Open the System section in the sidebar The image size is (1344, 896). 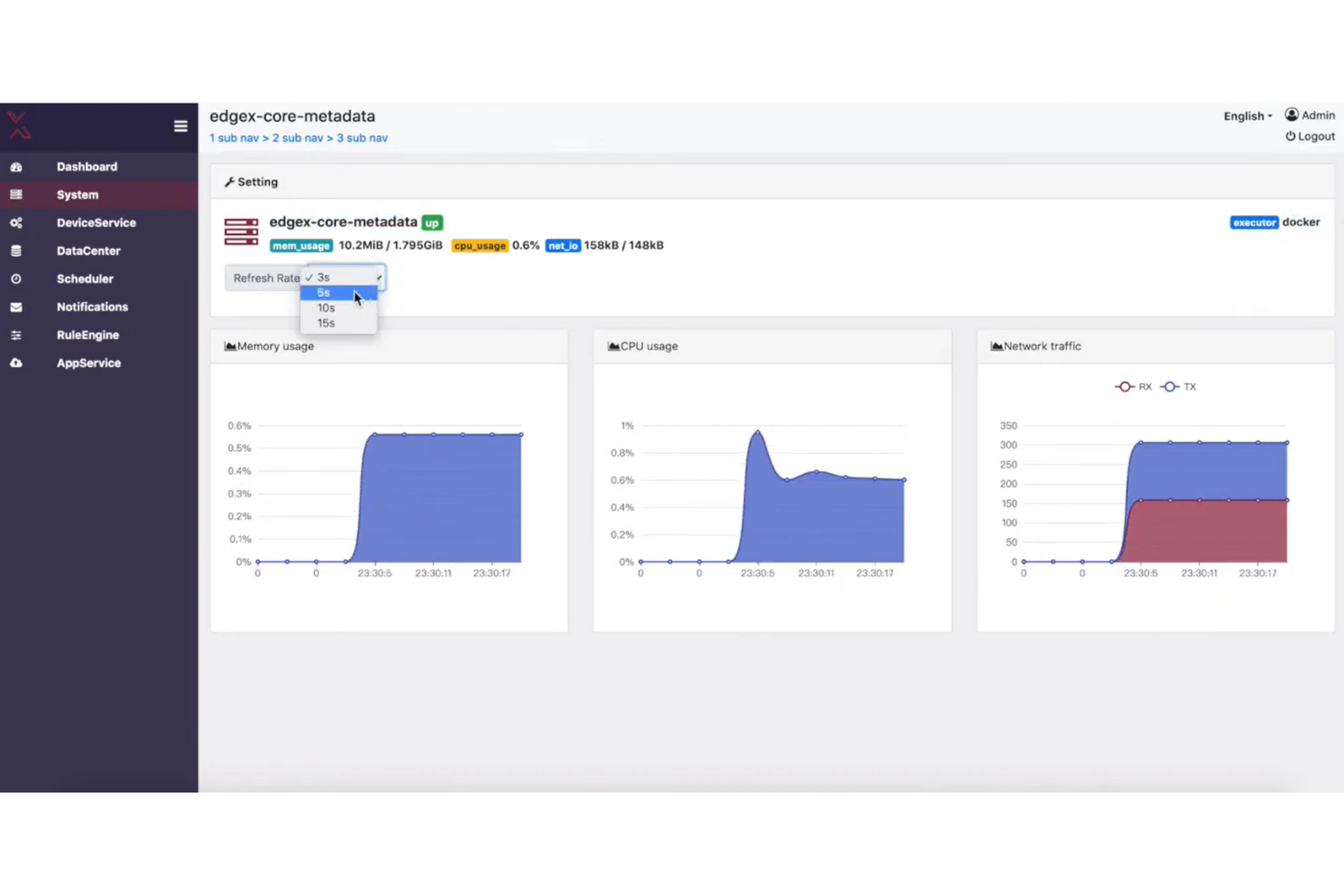(77, 194)
